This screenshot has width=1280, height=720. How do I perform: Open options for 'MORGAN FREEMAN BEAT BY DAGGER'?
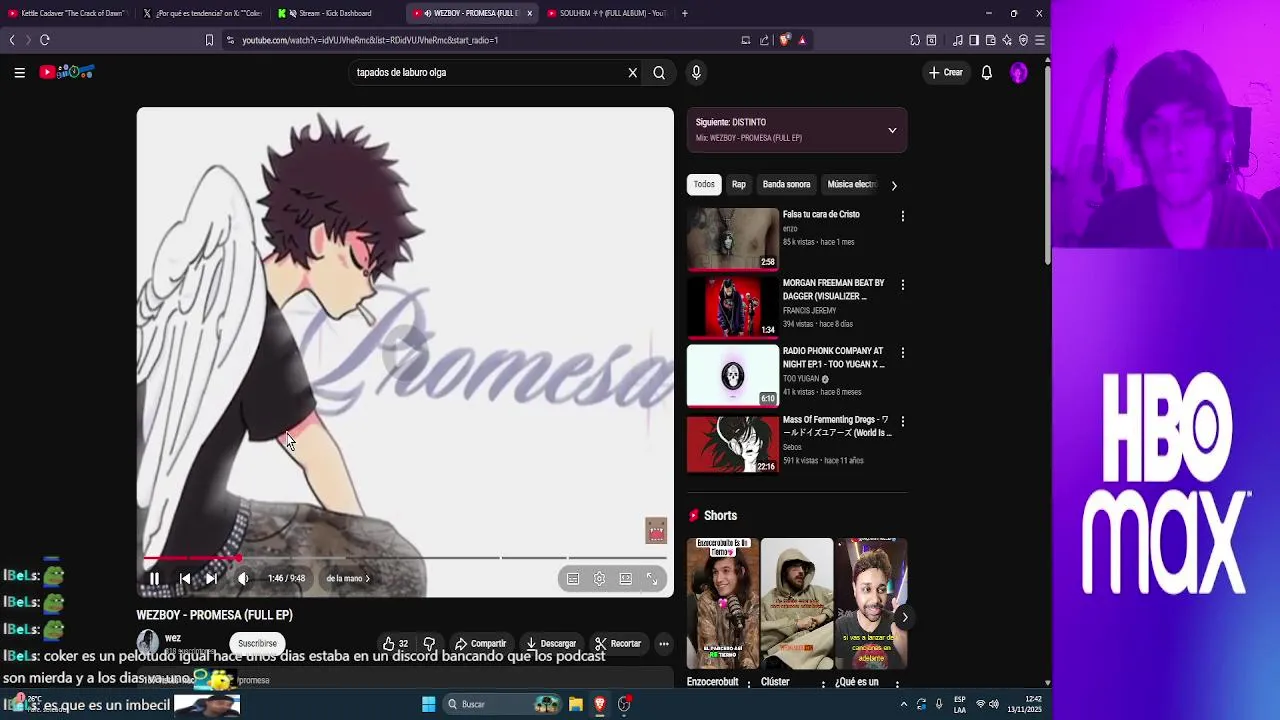pyautogui.click(x=902, y=285)
